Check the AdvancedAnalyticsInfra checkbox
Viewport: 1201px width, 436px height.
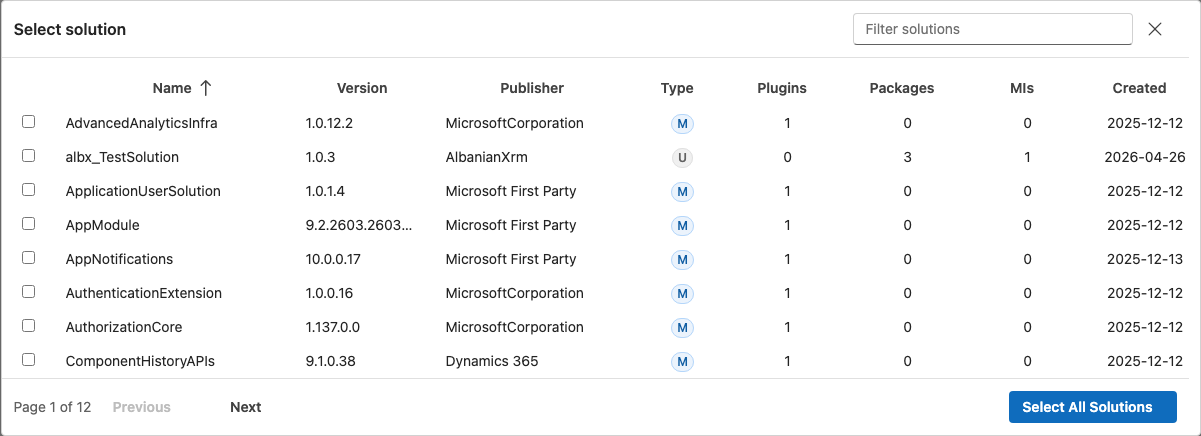point(29,122)
